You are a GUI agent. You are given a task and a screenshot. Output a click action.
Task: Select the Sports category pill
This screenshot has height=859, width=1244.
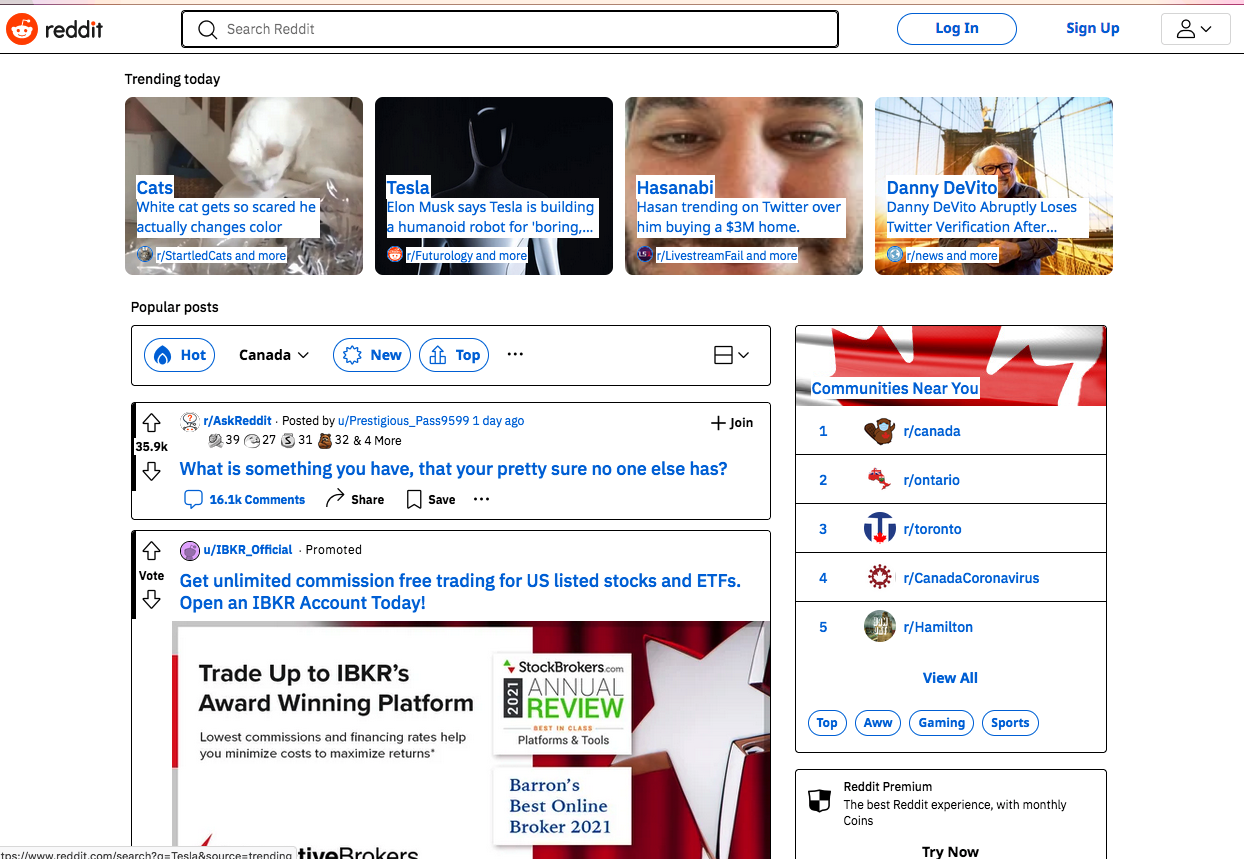click(1010, 723)
